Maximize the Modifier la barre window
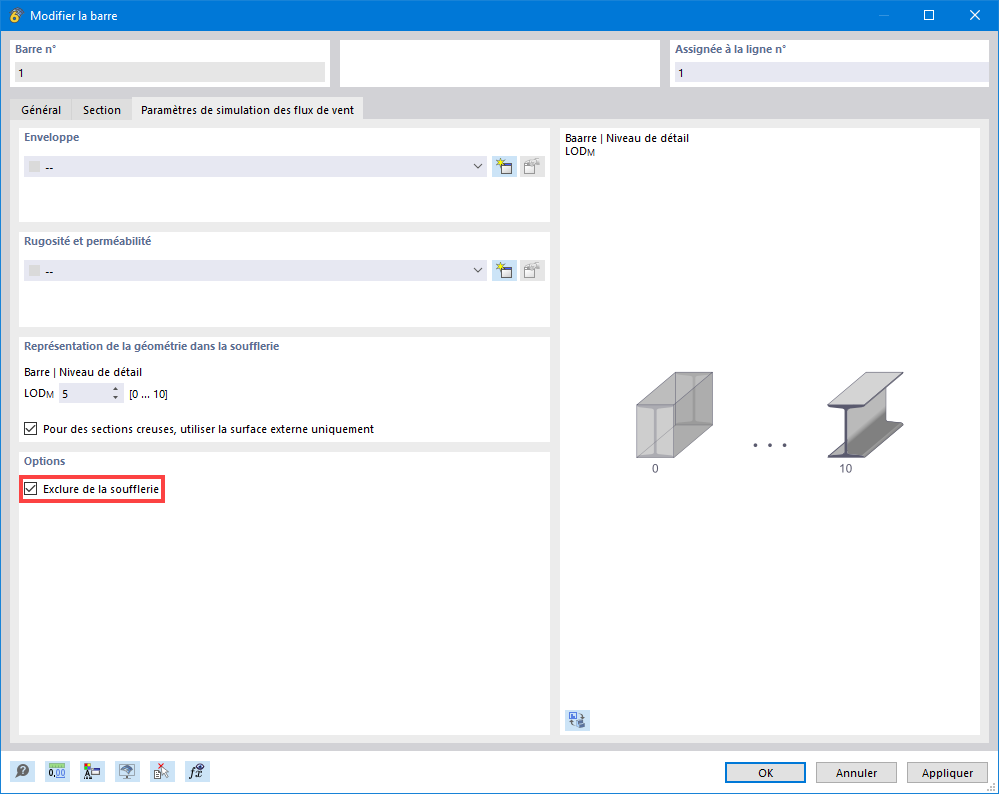 pos(929,15)
